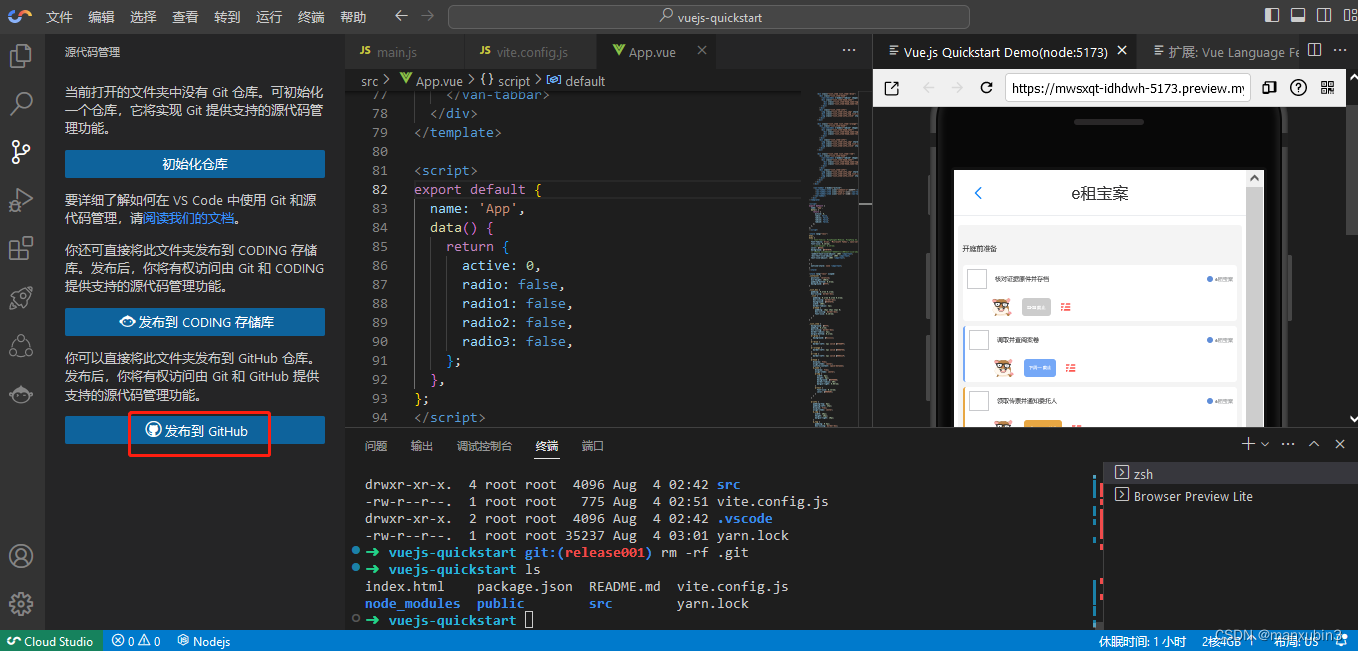Open more actions for preview editor group

tap(1340, 50)
